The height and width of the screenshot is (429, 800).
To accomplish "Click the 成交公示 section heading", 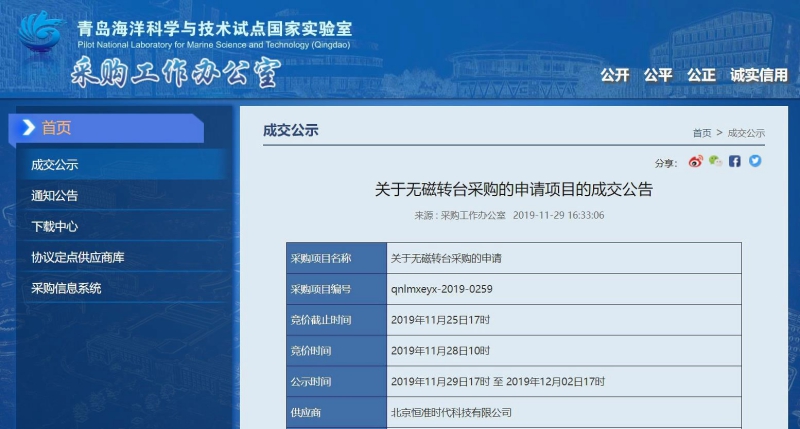I will pyautogui.click(x=290, y=130).
